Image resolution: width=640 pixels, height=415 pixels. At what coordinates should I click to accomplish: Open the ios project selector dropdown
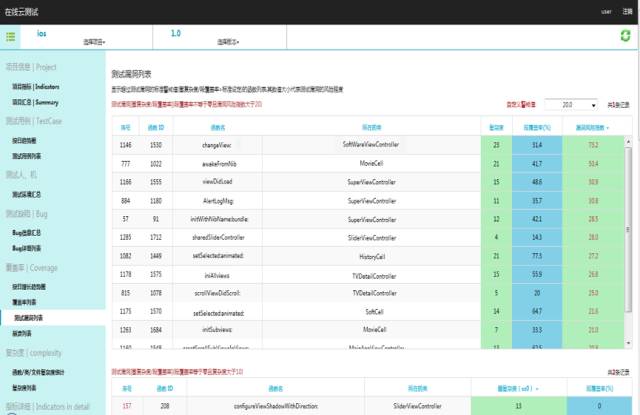coord(94,42)
